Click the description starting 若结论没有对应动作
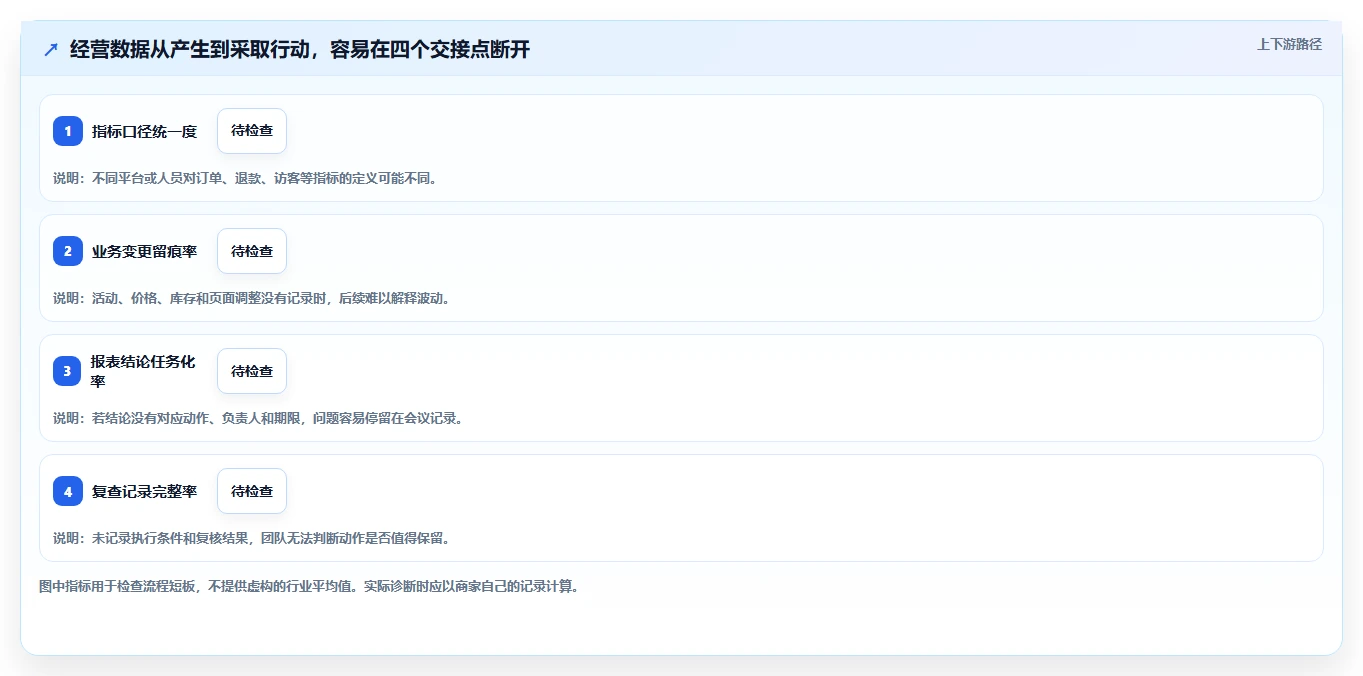Viewport: 1363px width, 676px height. pos(258,418)
